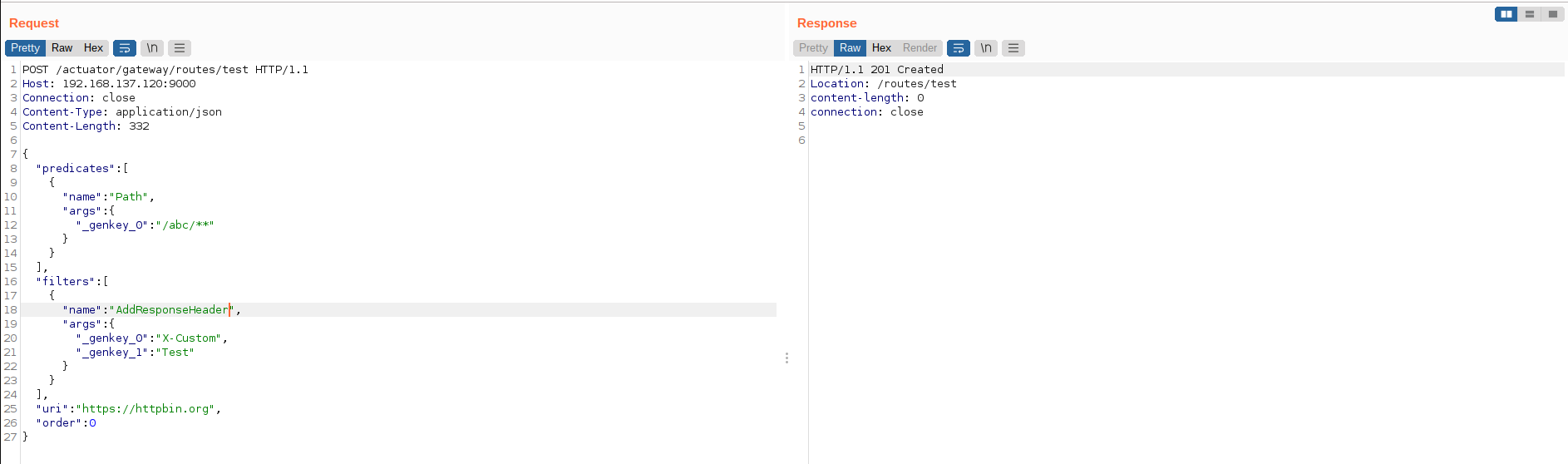Open the Hex tab in Response panel
1568x464 pixels.
(x=881, y=48)
